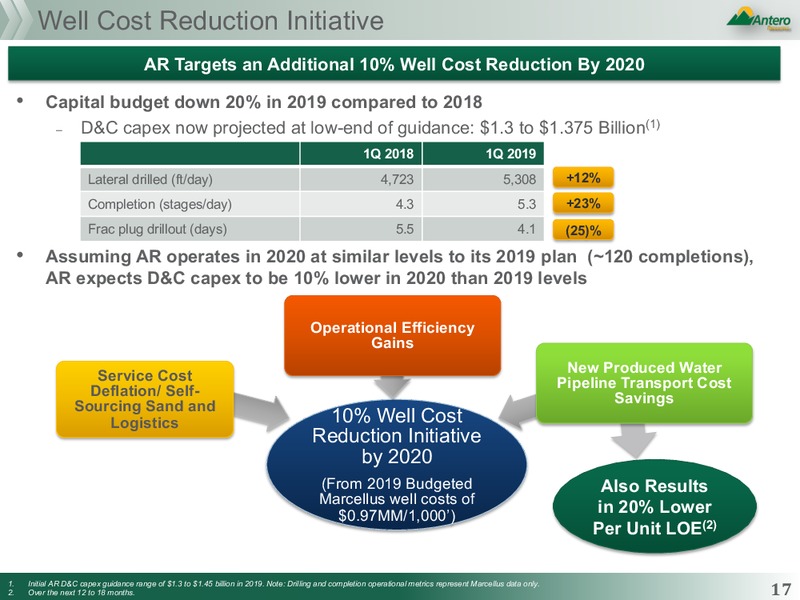Select the 'Assuming AR operates in 2020' bullet
The height and width of the screenshot is (600, 800).
399,267
